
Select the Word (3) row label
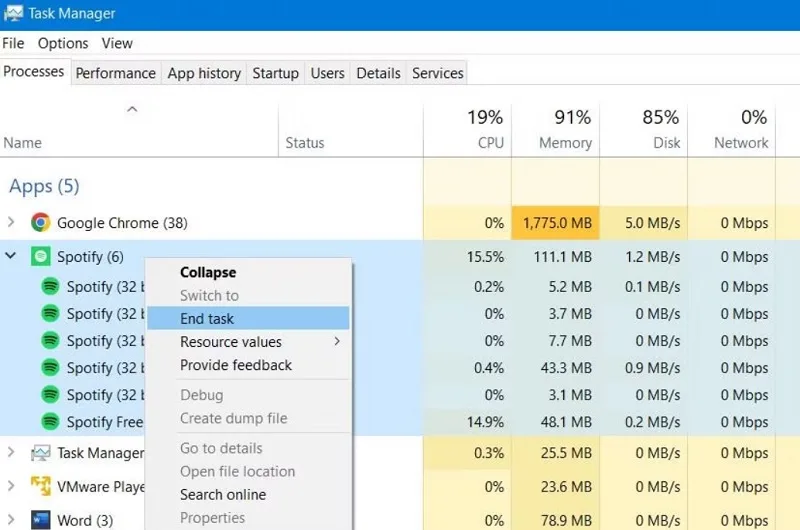(85, 520)
